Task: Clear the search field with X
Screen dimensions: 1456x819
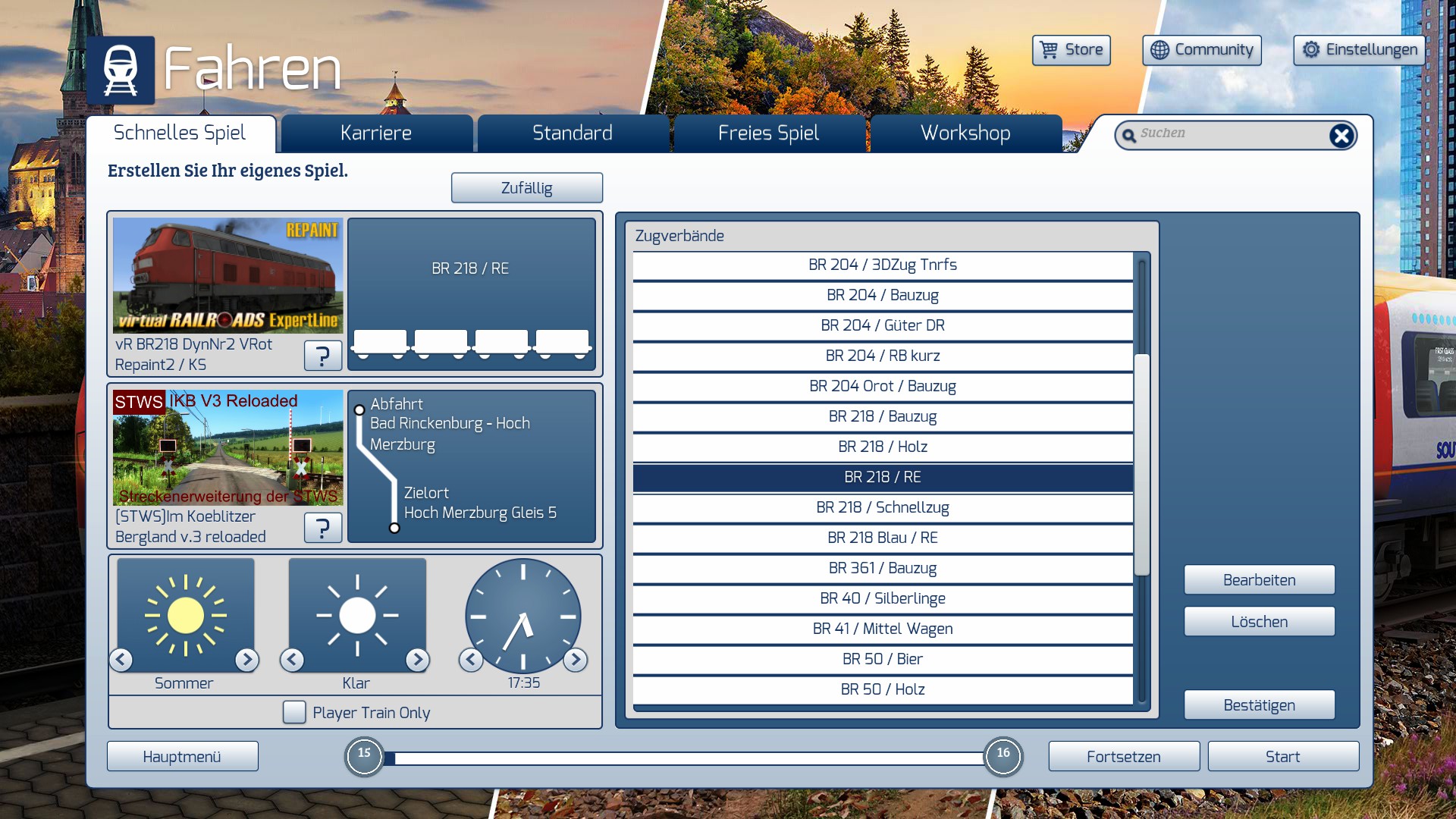Action: click(x=1341, y=136)
